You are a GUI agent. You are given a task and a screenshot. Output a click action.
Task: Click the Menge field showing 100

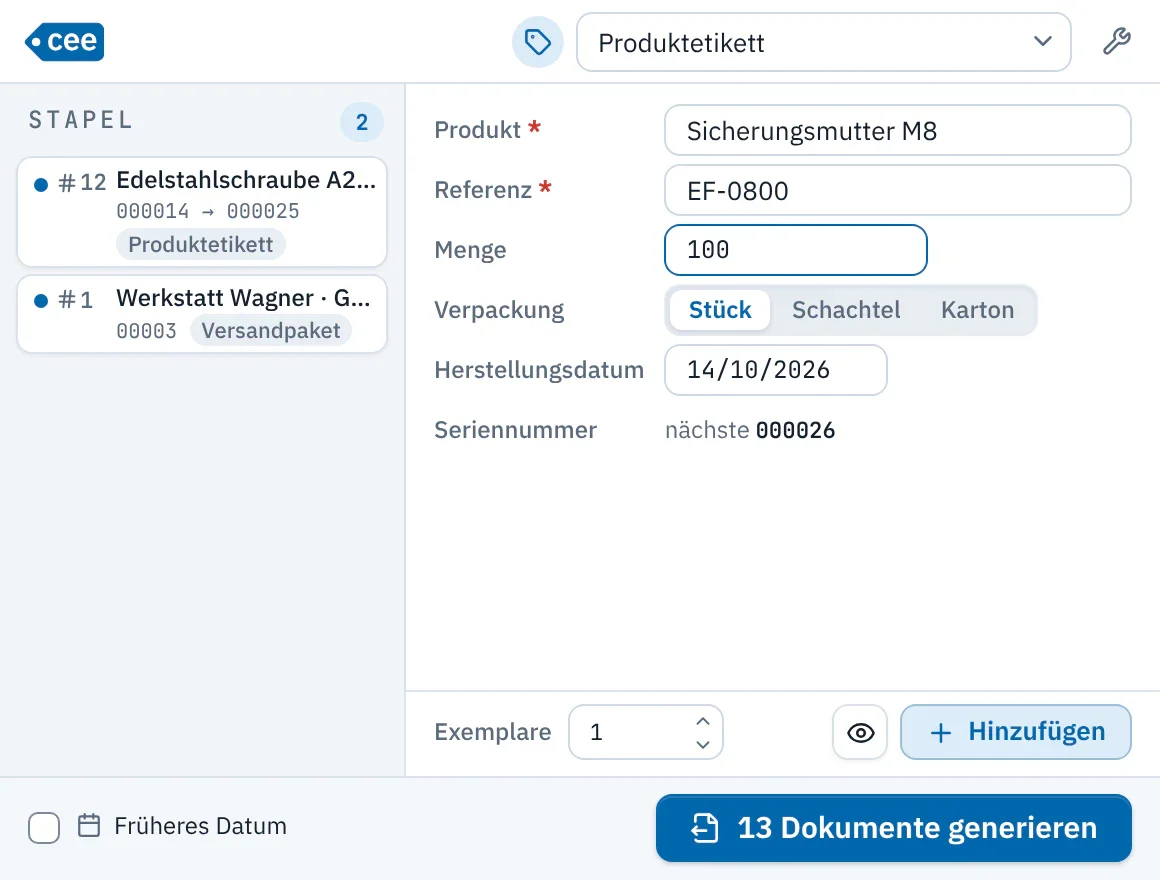pos(795,250)
